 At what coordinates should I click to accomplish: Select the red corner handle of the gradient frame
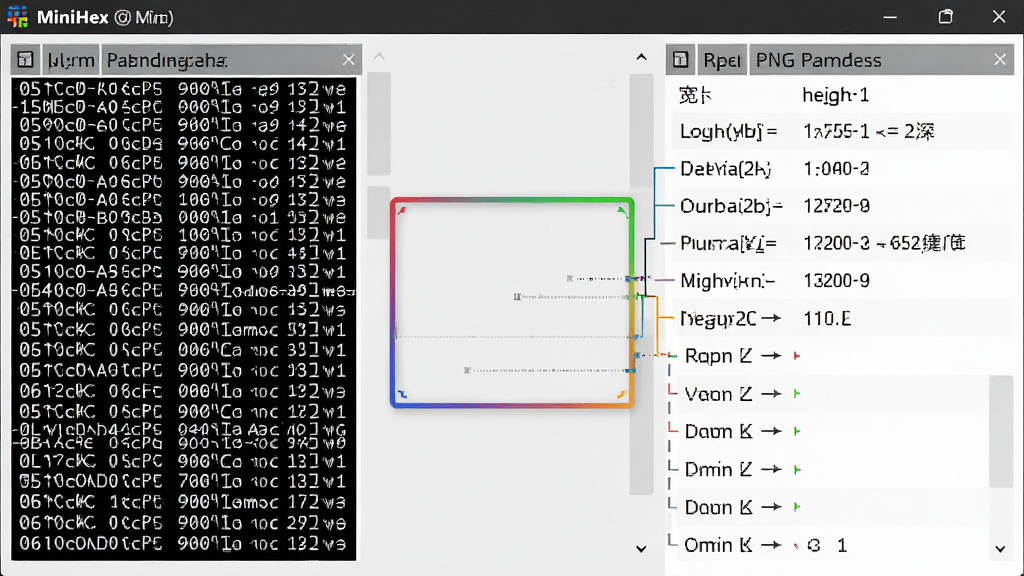[402, 210]
